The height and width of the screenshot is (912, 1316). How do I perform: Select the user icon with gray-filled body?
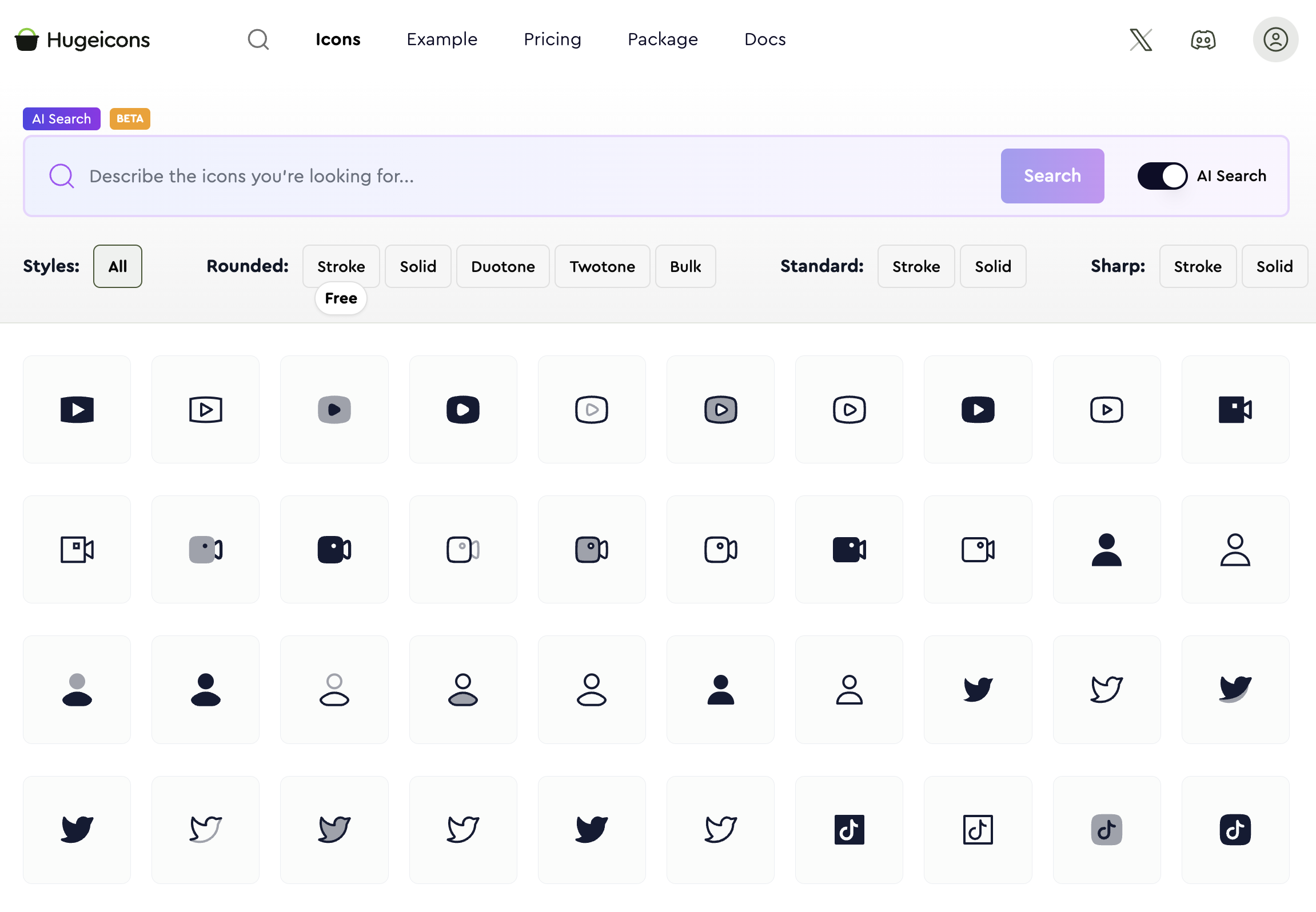point(463,690)
